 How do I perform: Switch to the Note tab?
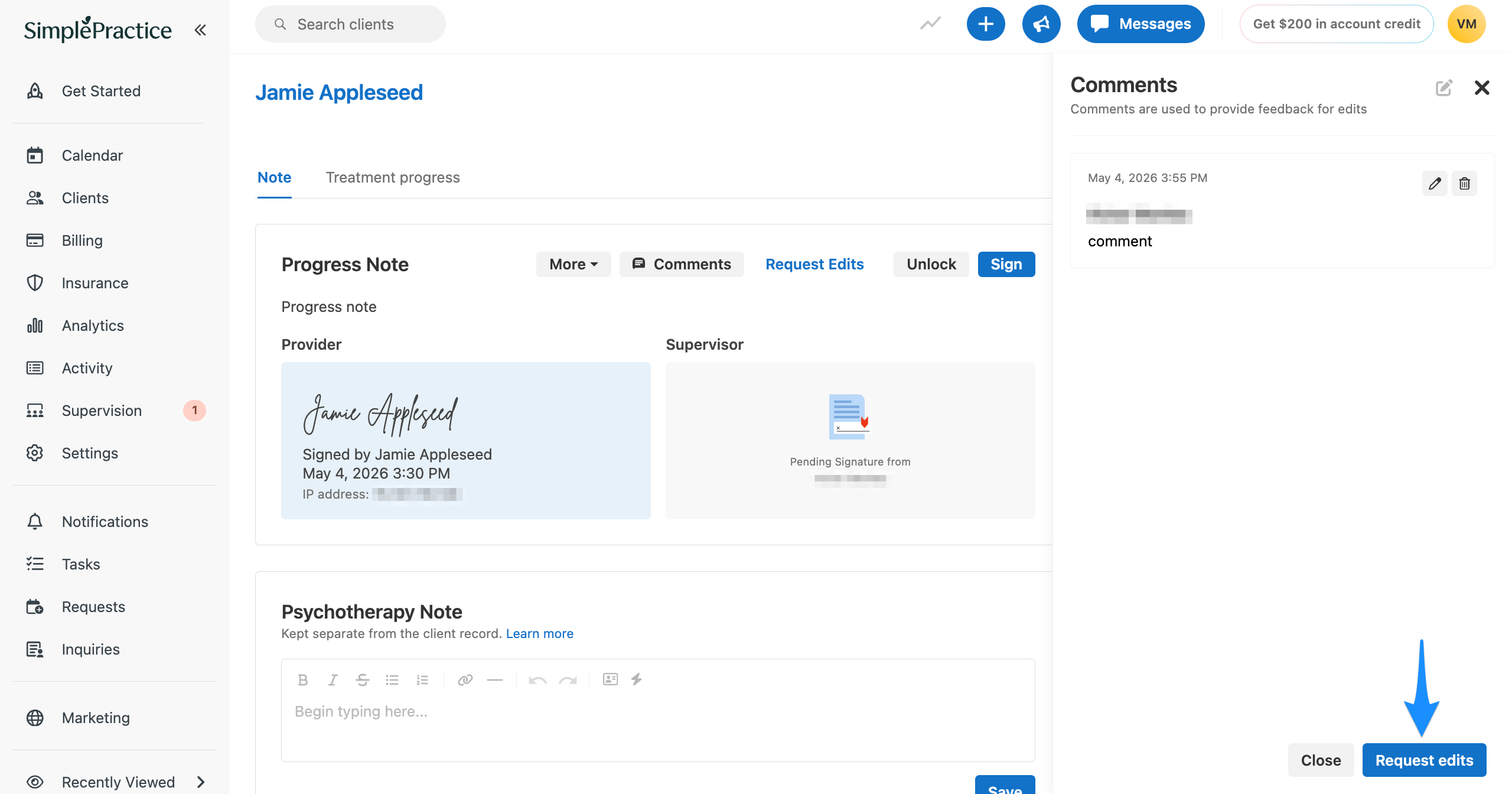pos(274,178)
